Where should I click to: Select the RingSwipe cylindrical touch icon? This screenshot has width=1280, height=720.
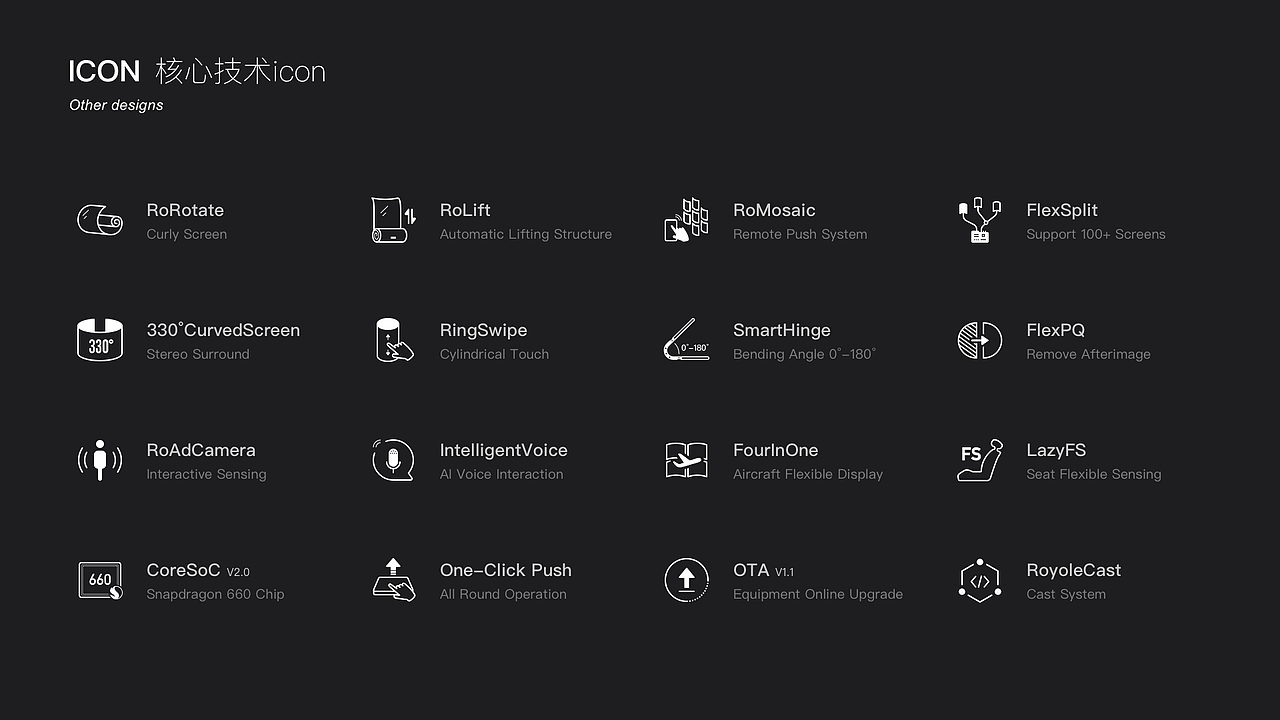coord(393,340)
